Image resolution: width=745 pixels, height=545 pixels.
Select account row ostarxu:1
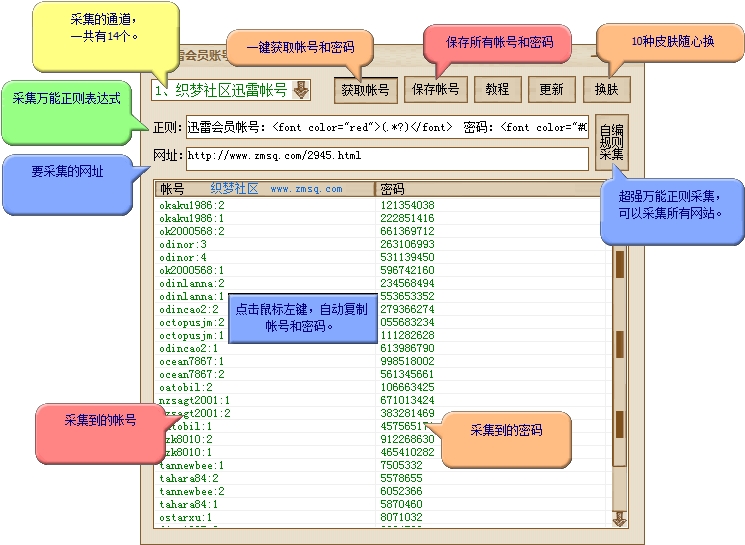point(186,517)
